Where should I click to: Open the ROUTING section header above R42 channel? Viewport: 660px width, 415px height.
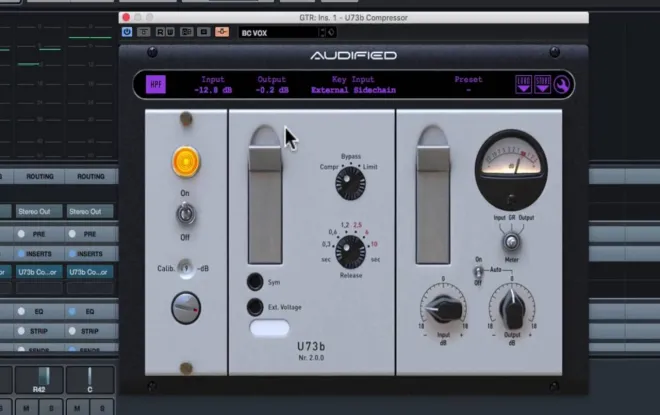click(x=40, y=176)
